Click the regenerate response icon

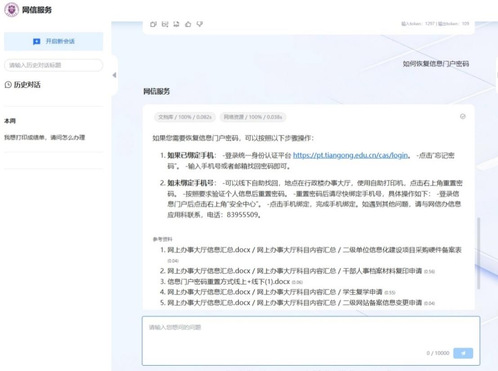[176, 24]
